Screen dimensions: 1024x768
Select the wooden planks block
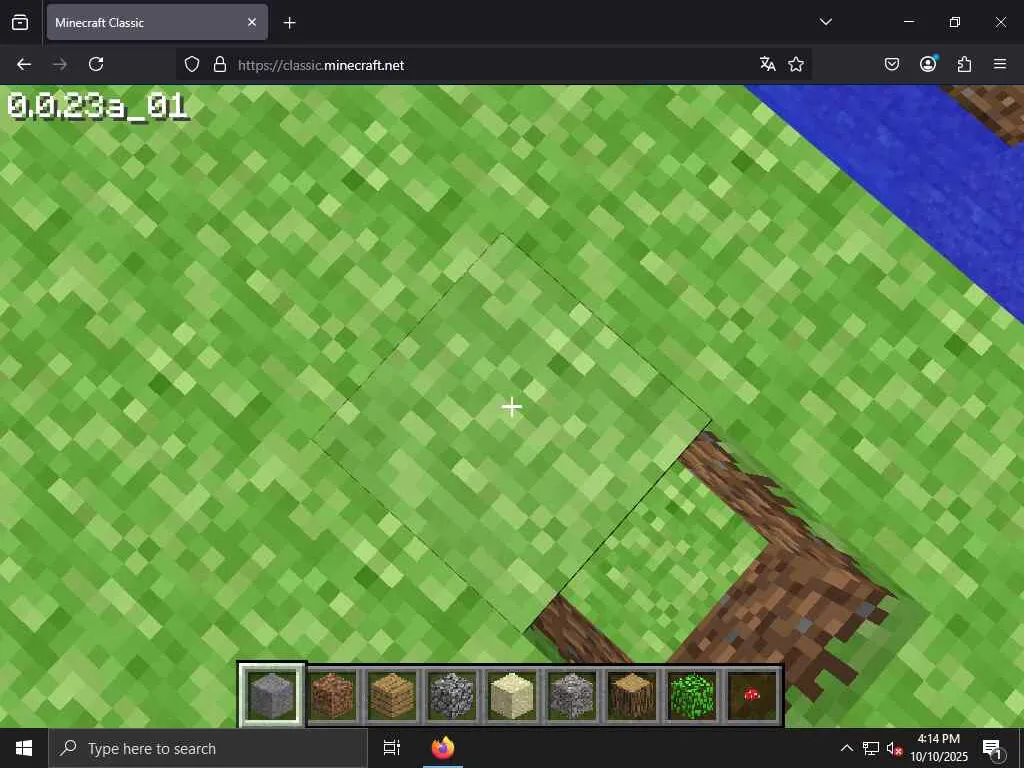[392, 696]
